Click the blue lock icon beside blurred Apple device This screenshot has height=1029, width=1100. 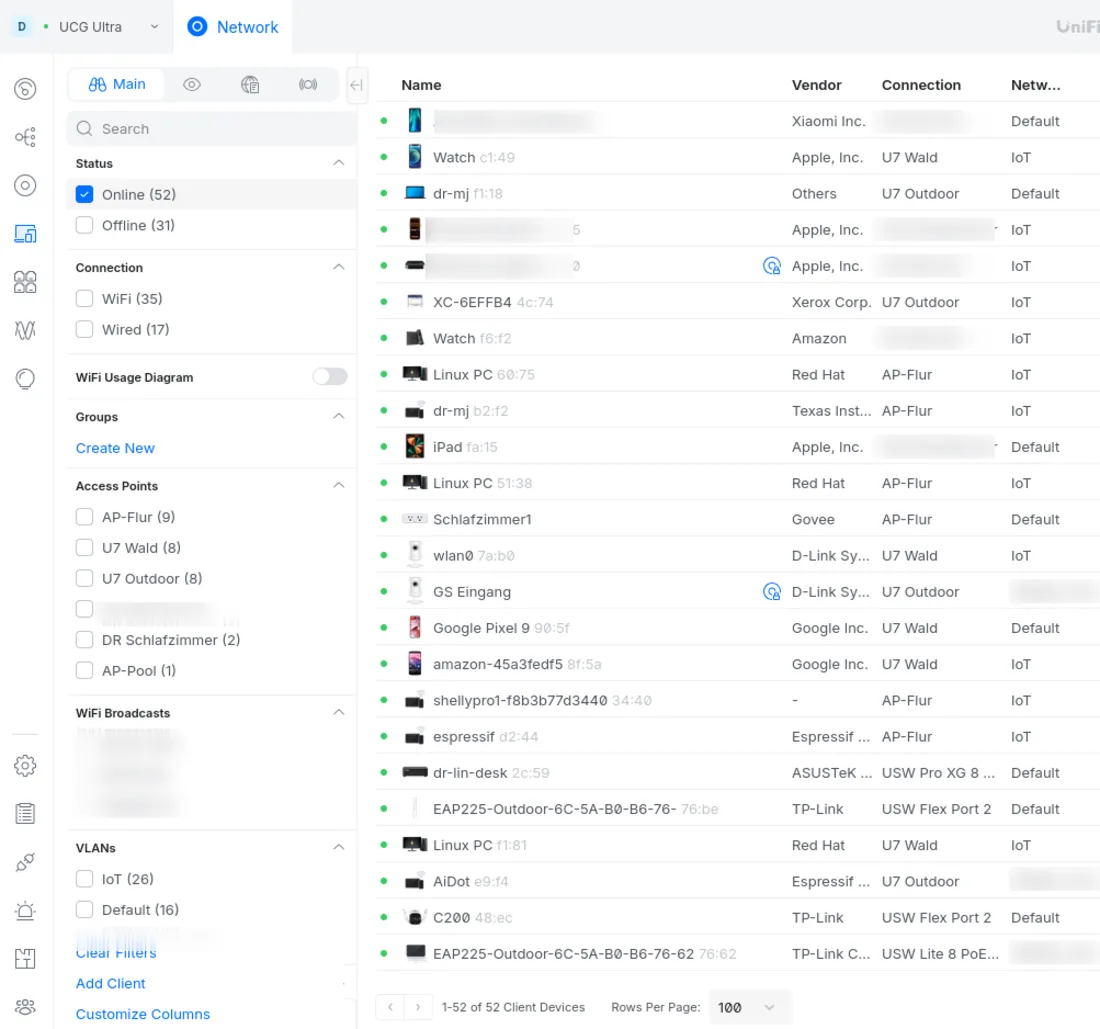click(x=772, y=266)
